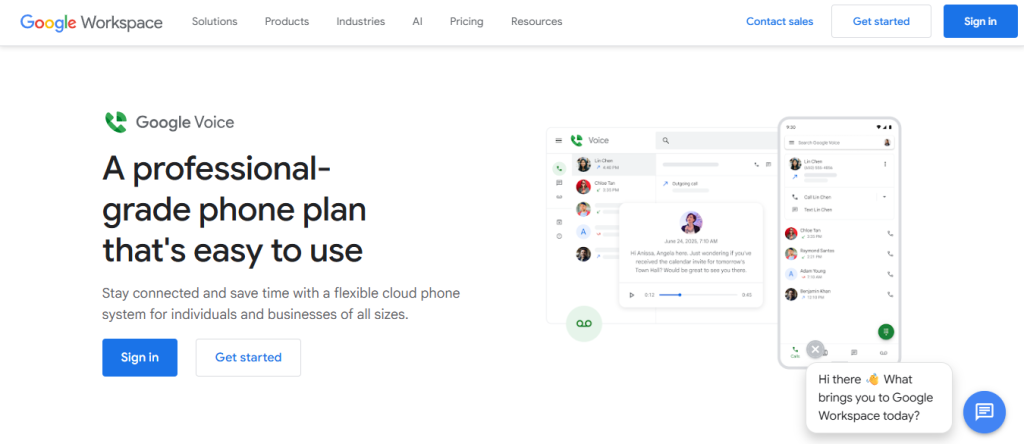Click the green dialpad button on phone mockup
Screen dimensions: 1024x444
(x=886, y=332)
